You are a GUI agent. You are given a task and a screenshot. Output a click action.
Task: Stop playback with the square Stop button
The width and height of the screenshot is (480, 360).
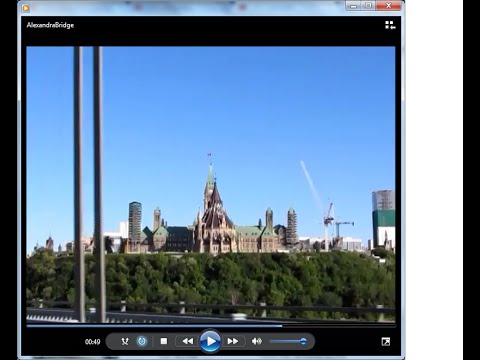tap(164, 341)
